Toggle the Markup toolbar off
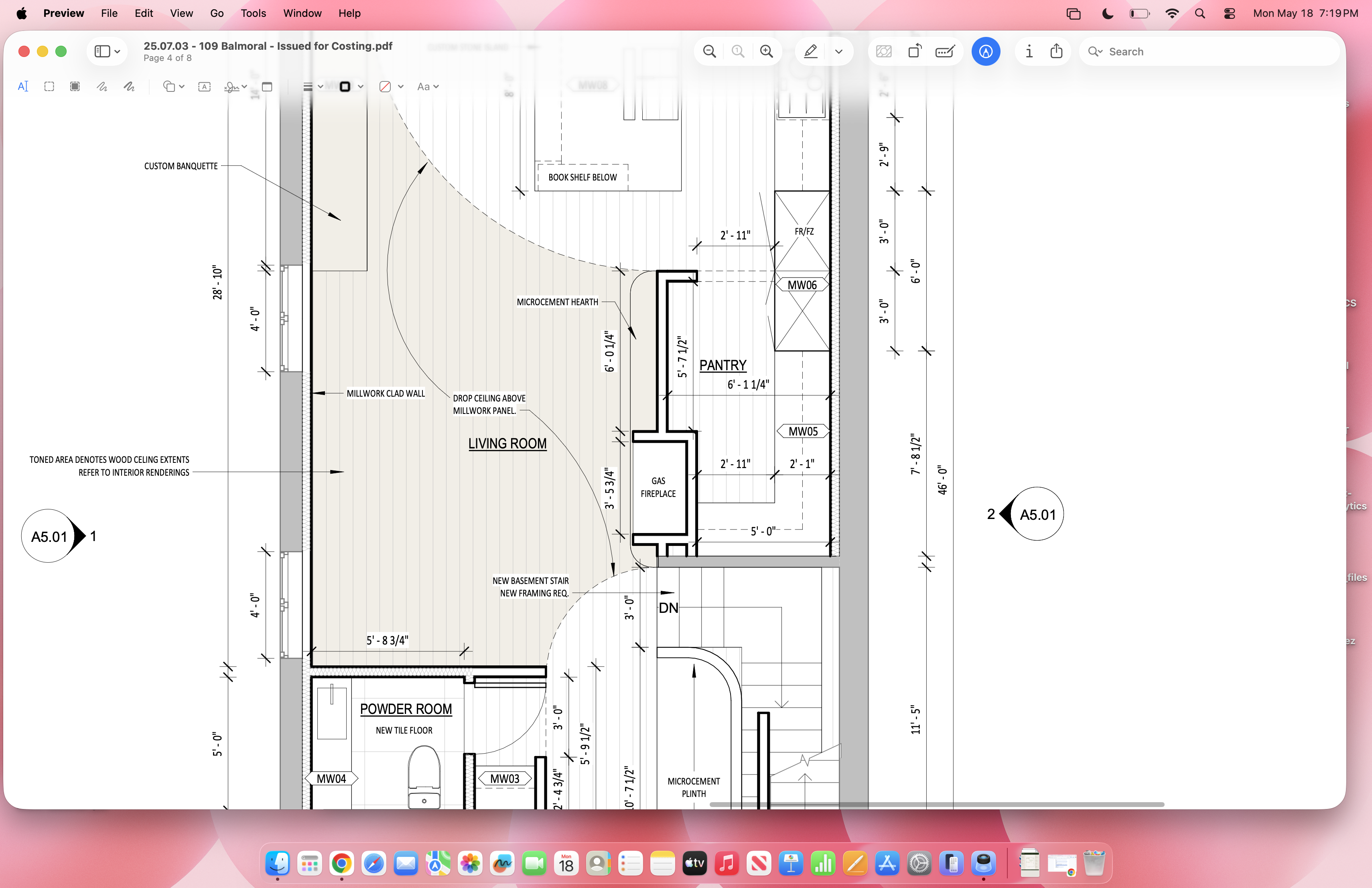Viewport: 1372px width, 888px height. pyautogui.click(x=986, y=51)
